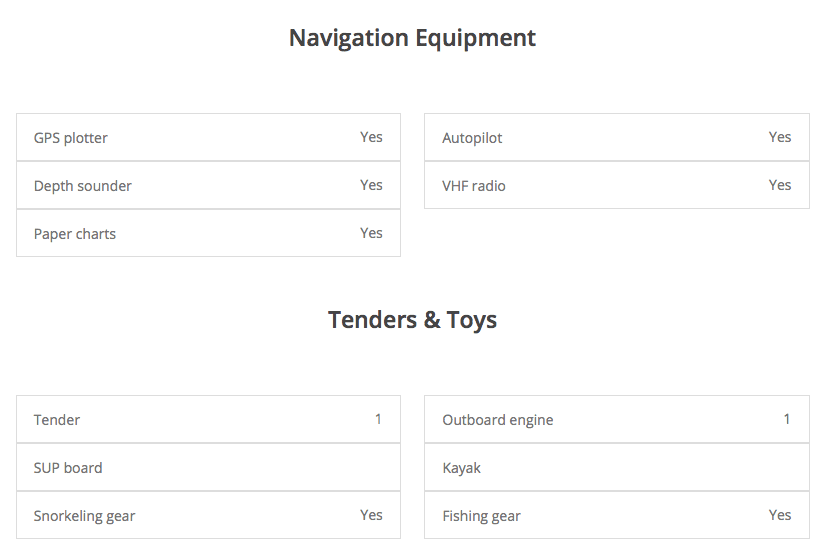Select the Autopilot label
The height and width of the screenshot is (552, 828).
pyautogui.click(x=472, y=138)
